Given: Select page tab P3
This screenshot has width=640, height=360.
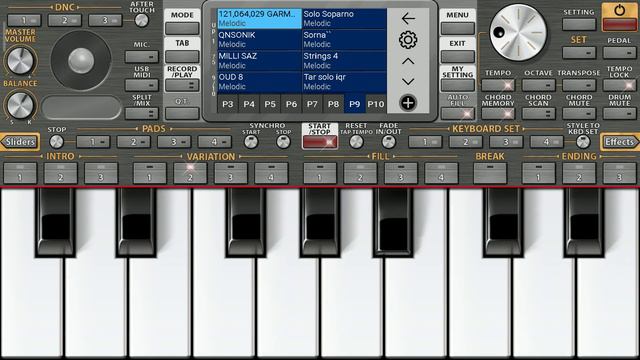Looking at the screenshot, I should click(x=228, y=104).
